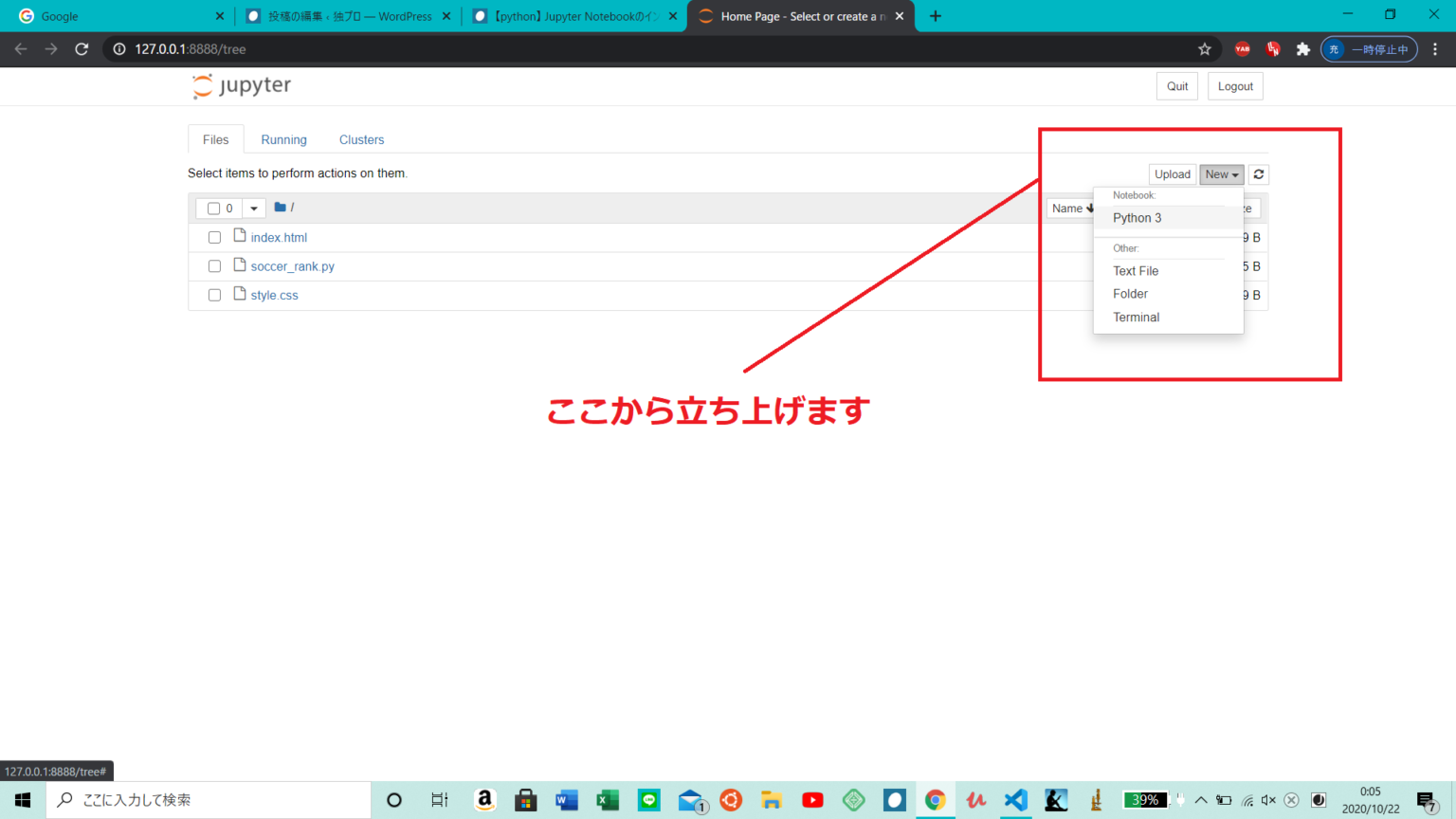Open the Name sort dropdown
This screenshot has height=819, width=1456.
point(1071,208)
